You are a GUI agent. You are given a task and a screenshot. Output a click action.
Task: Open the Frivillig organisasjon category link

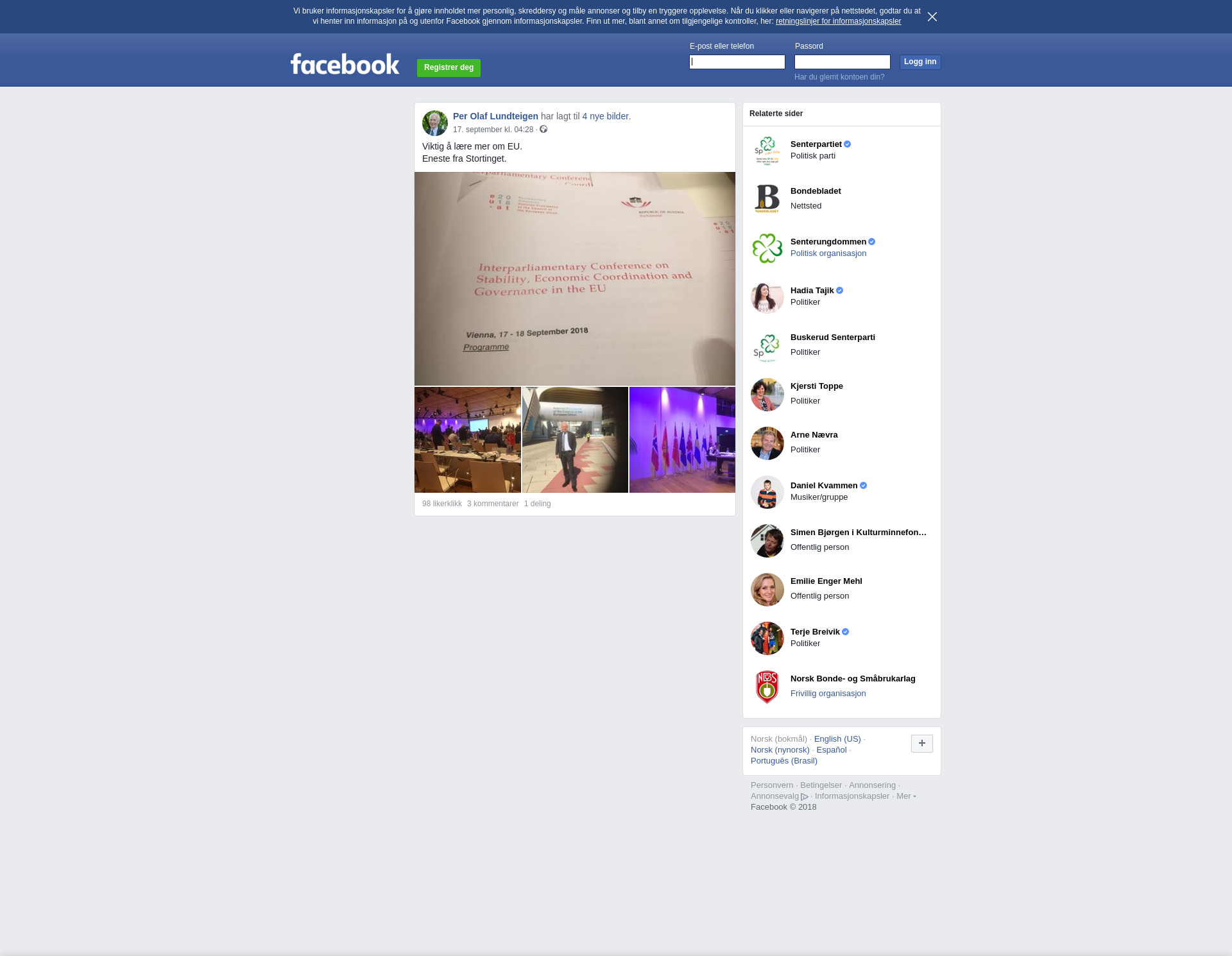(x=828, y=694)
